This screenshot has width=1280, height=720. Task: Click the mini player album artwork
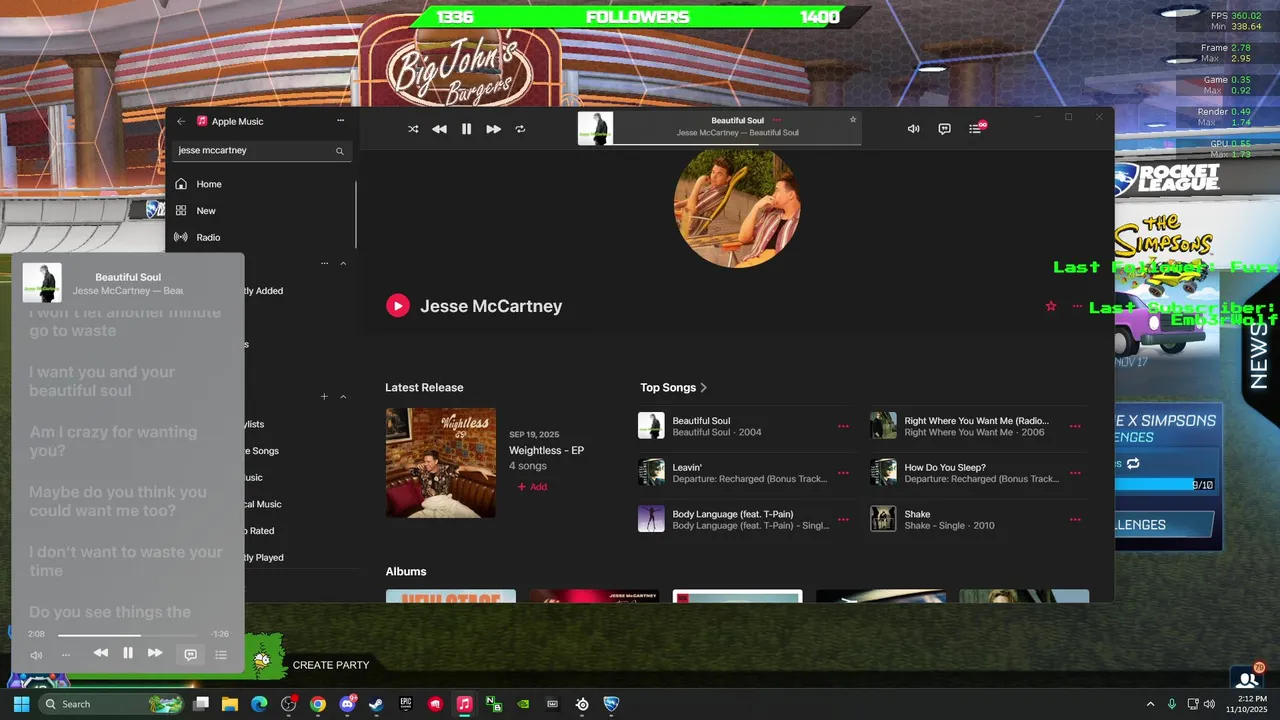pyautogui.click(x=42, y=283)
